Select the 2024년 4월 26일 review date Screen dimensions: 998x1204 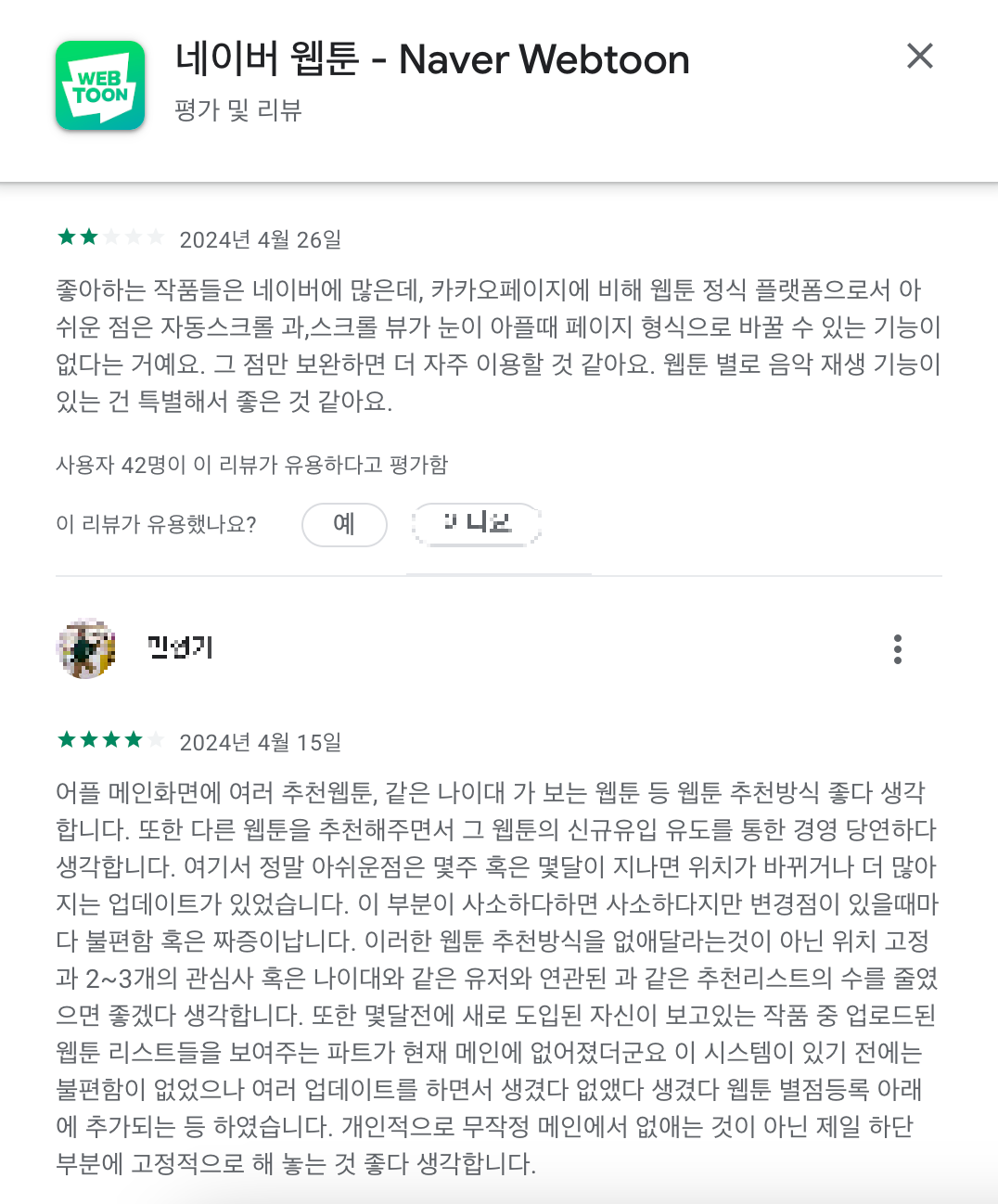pos(261,239)
